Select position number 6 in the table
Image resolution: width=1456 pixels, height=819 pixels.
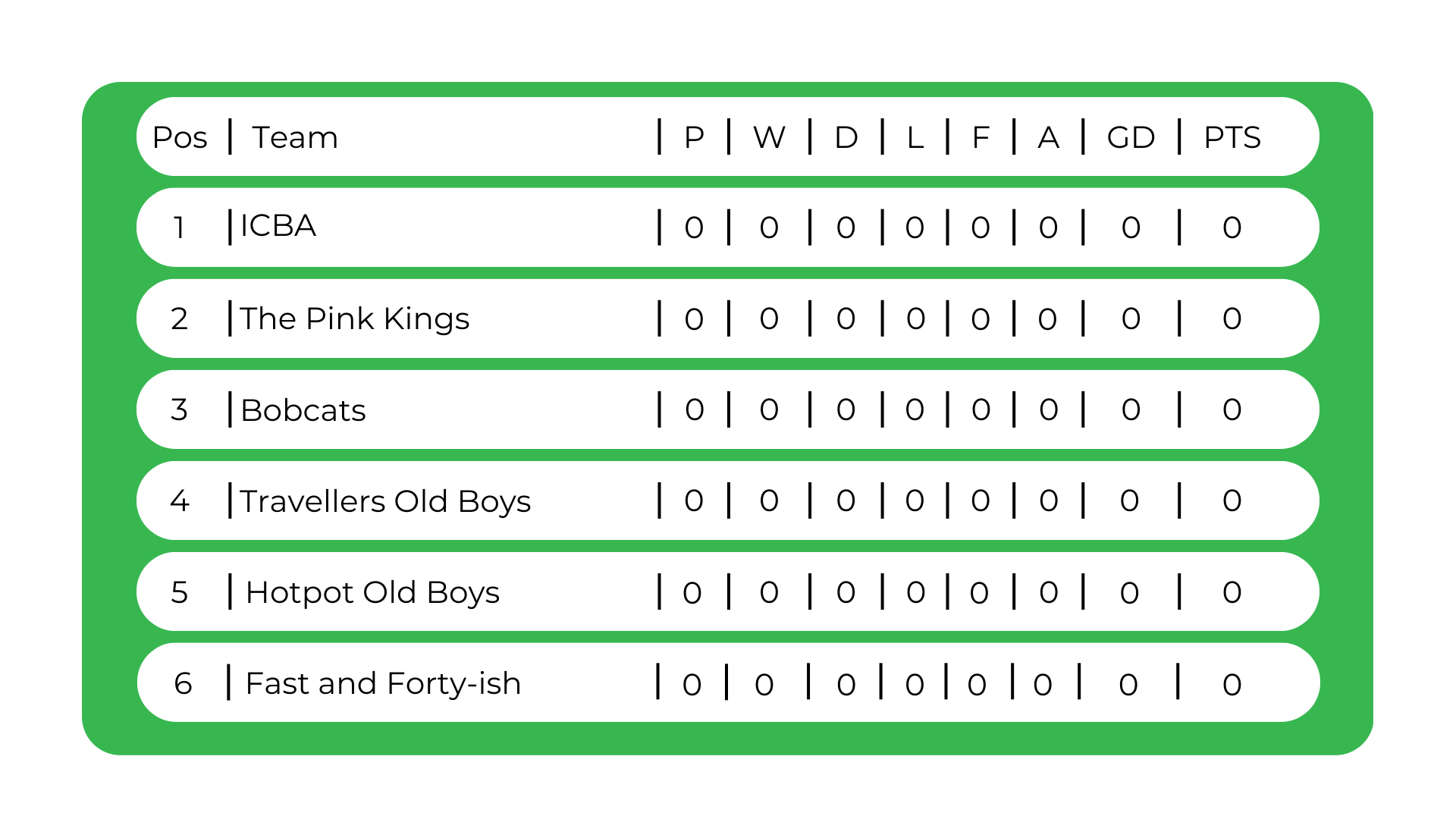pyautogui.click(x=183, y=683)
